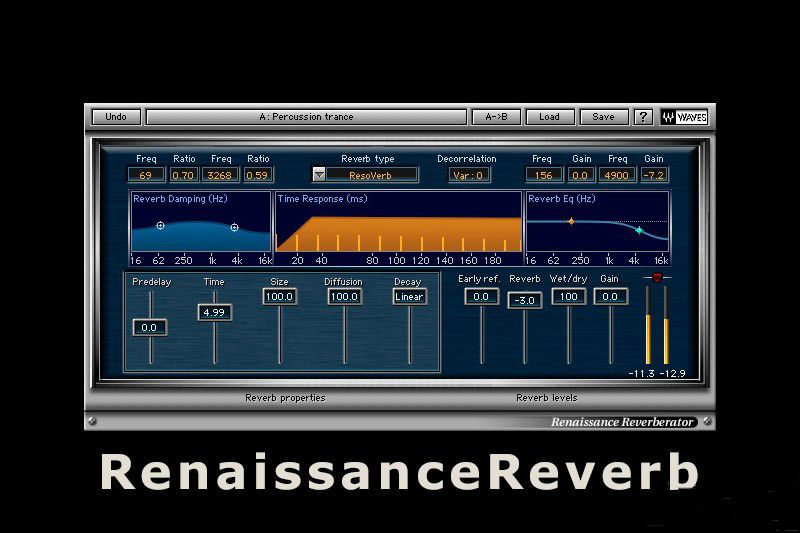Click the Decay slider handle Linear

[409, 296]
